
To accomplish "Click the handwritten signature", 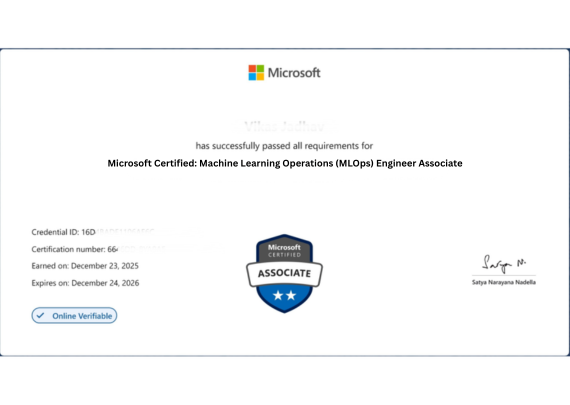I will pos(503,264).
